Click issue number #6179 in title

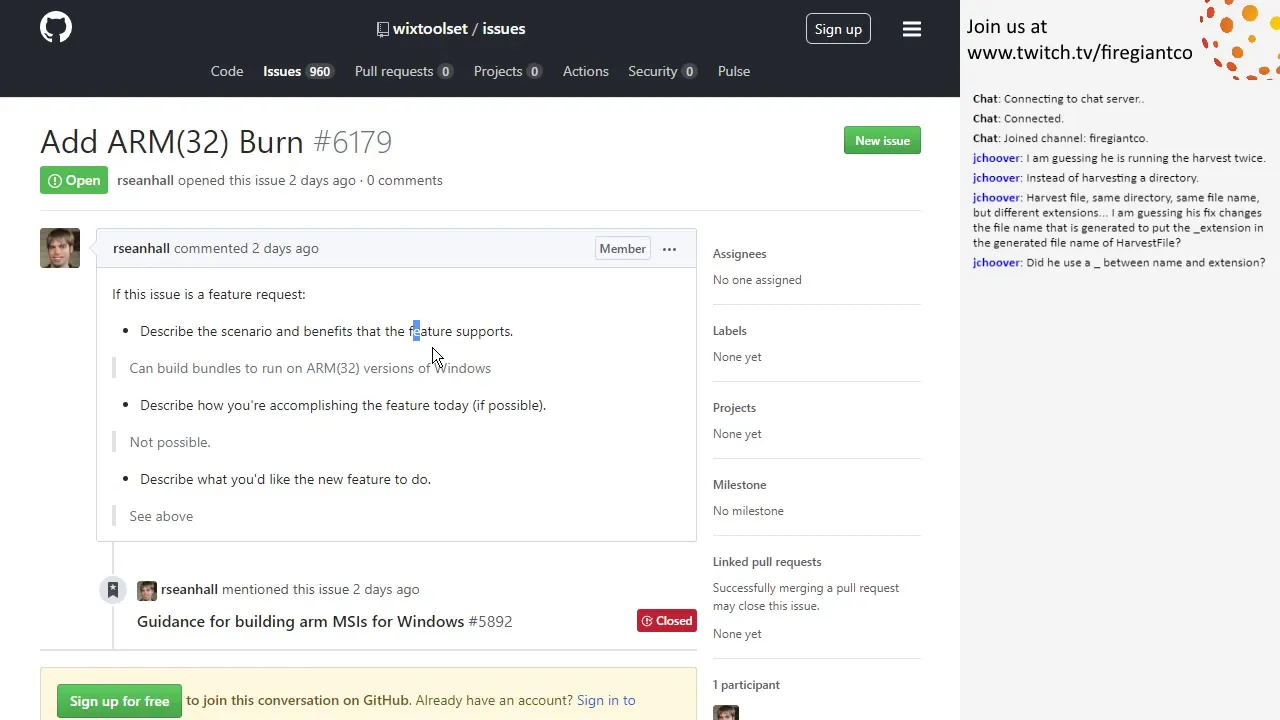(x=353, y=142)
